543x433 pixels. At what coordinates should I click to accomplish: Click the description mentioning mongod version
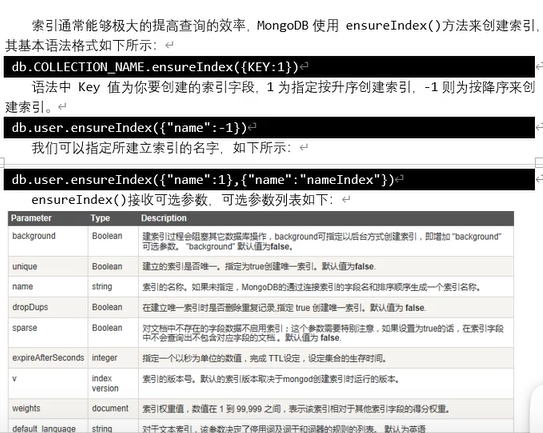pyautogui.click(x=271, y=379)
